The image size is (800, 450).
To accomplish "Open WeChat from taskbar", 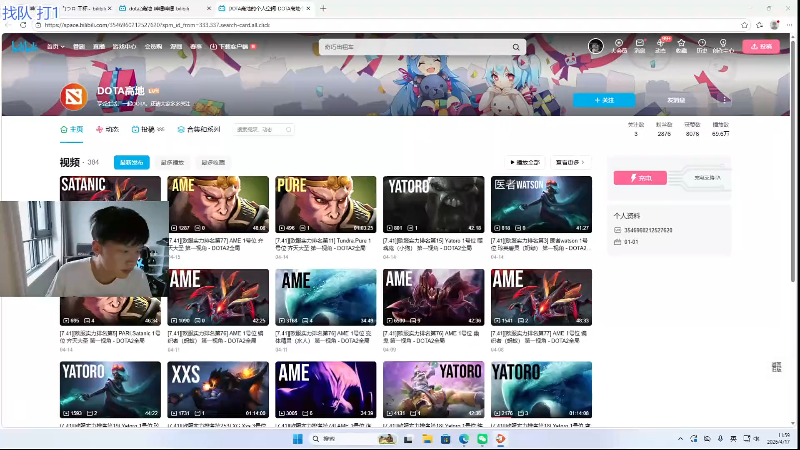I will tap(482, 439).
